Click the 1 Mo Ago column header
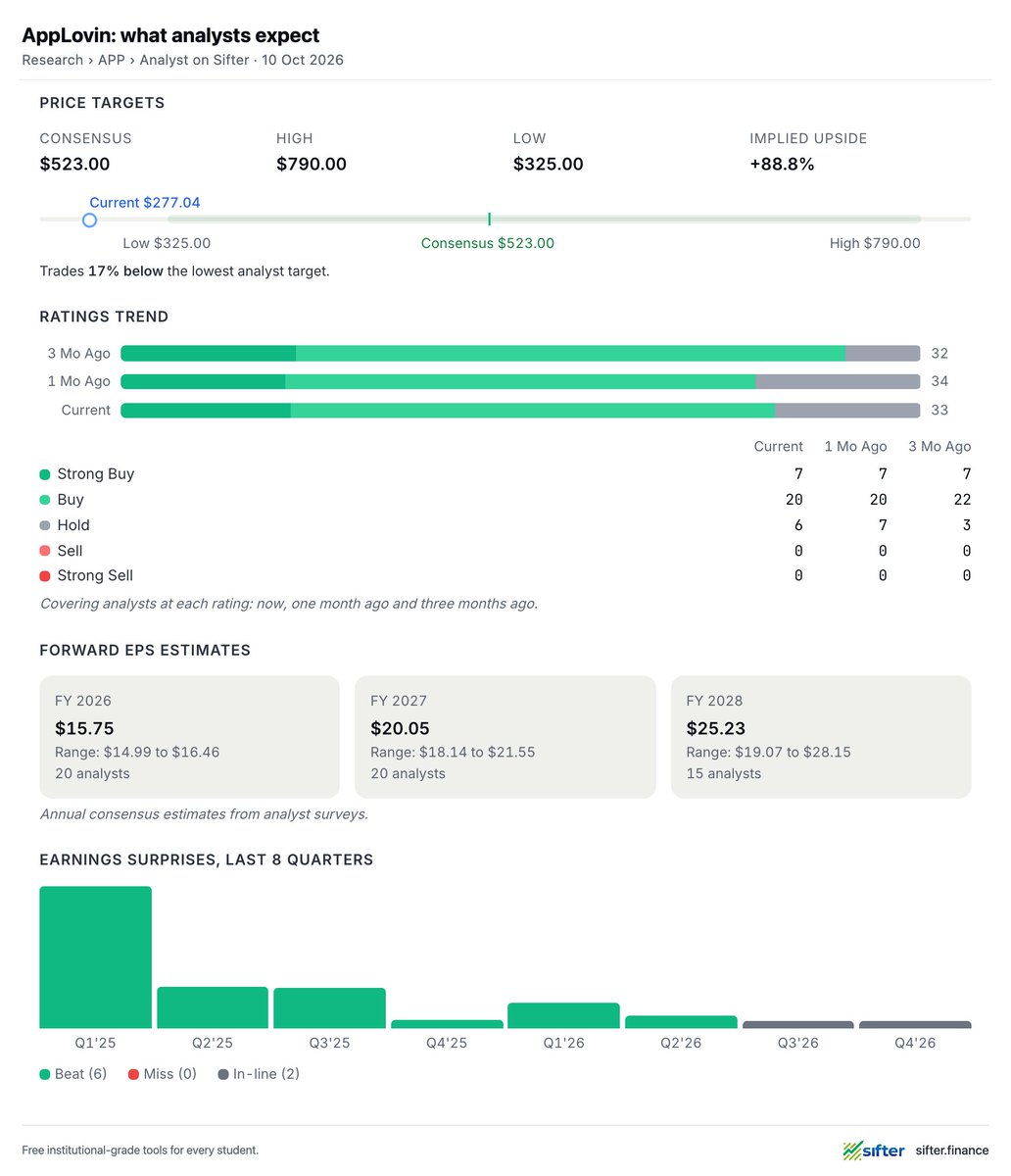The width and height of the screenshot is (1011, 1176). point(855,446)
